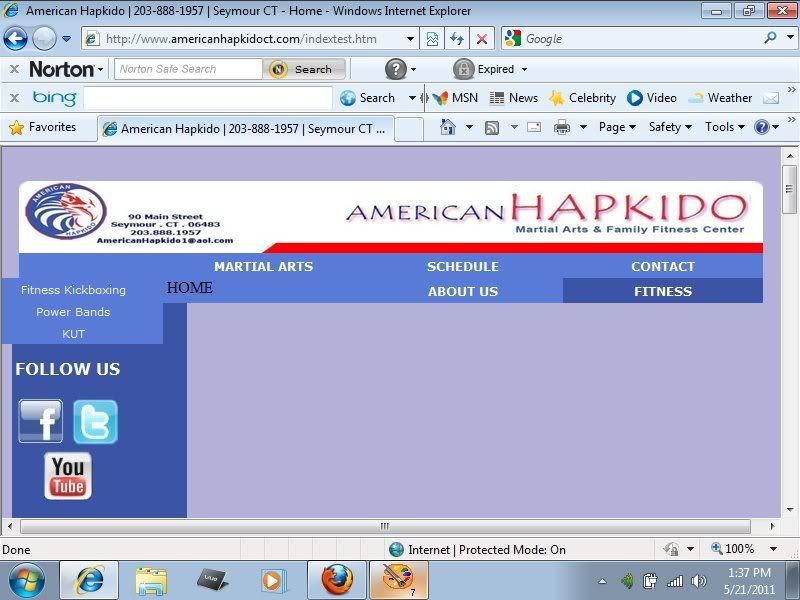Screen dimensions: 800x600
Task: Click the Bing toolbar Search globe button
Action: [367, 98]
